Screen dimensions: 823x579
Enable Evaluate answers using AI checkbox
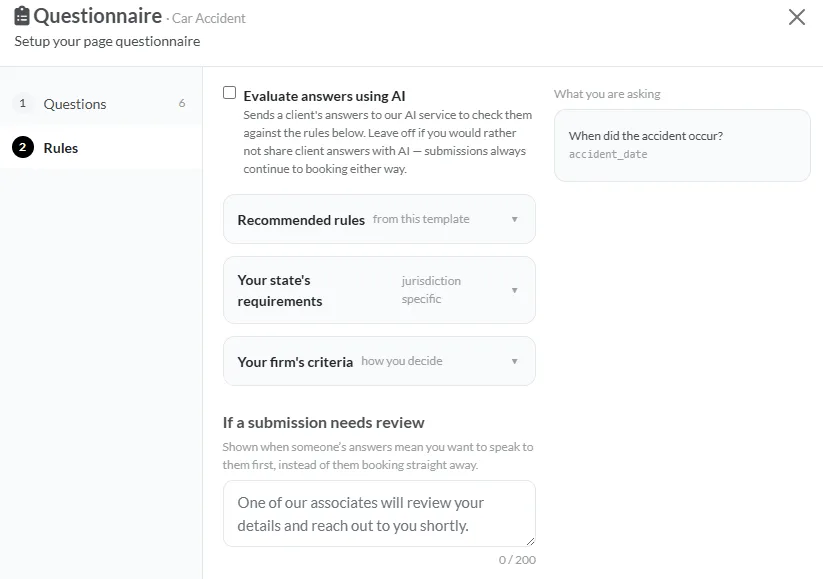(229, 93)
